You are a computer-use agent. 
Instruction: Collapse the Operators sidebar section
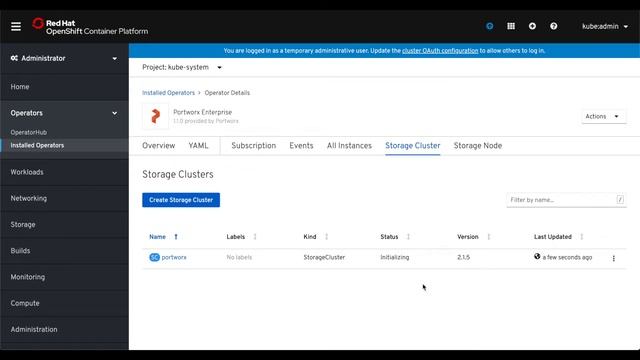tap(64, 113)
